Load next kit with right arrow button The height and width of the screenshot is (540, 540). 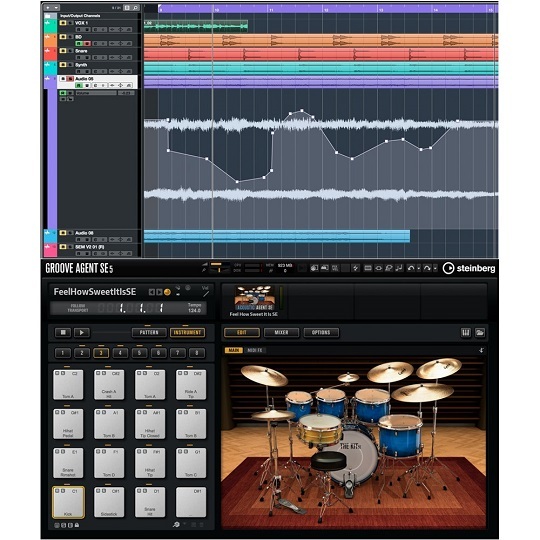pyautogui.click(x=159, y=292)
